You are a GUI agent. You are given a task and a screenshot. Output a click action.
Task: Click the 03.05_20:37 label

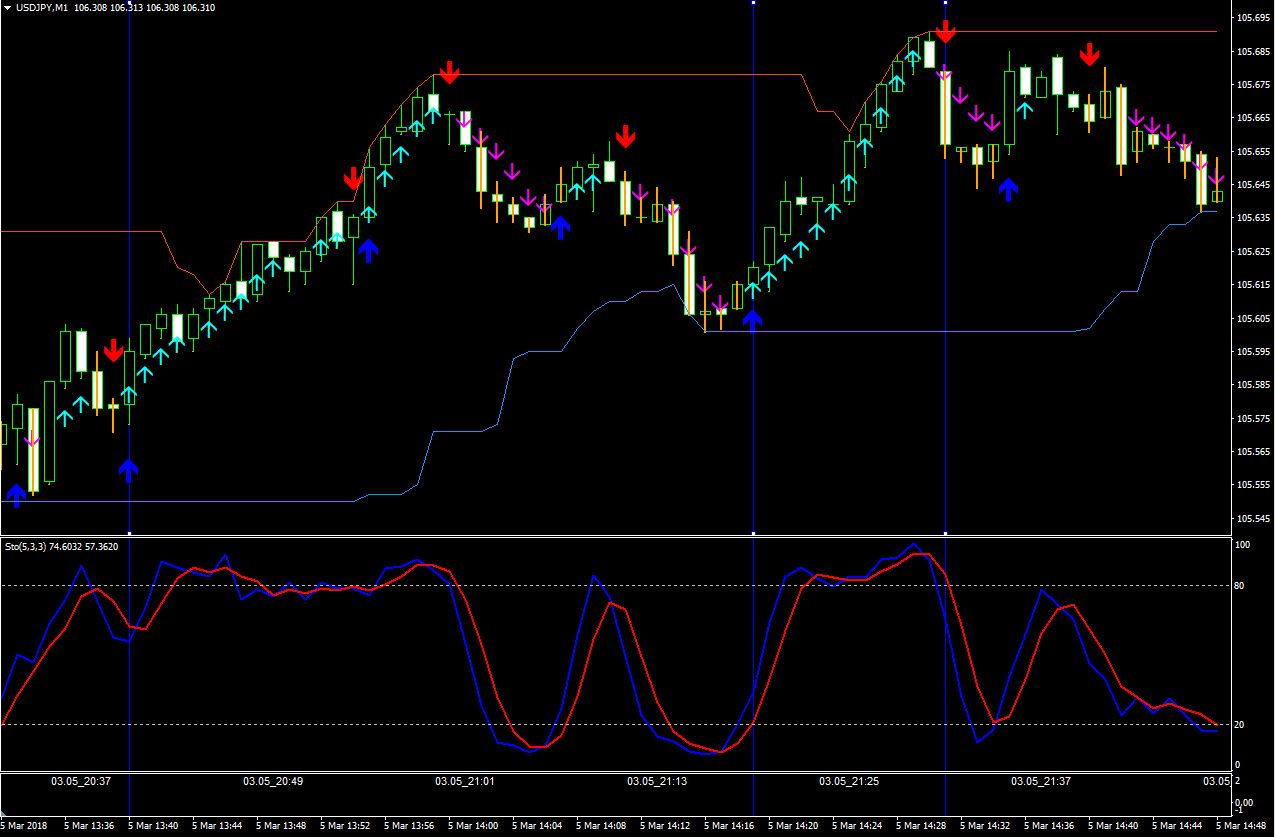81,780
